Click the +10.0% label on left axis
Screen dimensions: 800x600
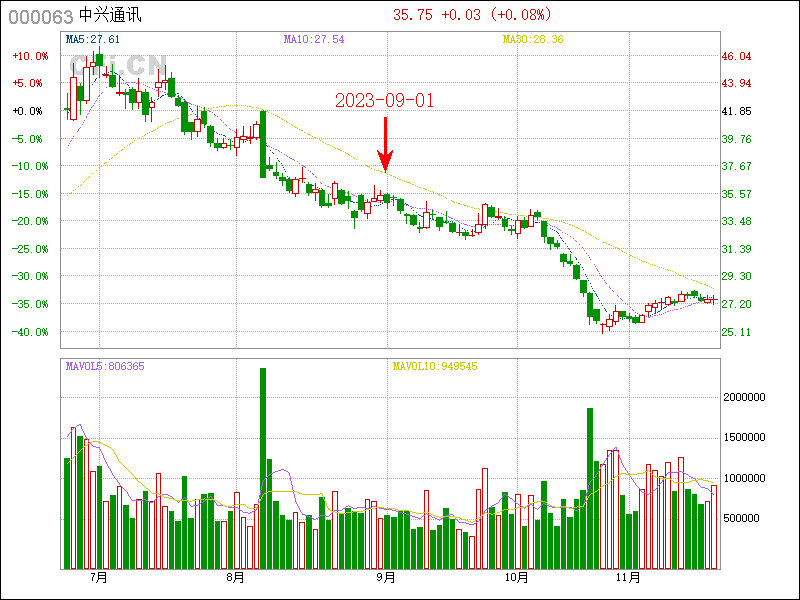pyautogui.click(x=29, y=56)
